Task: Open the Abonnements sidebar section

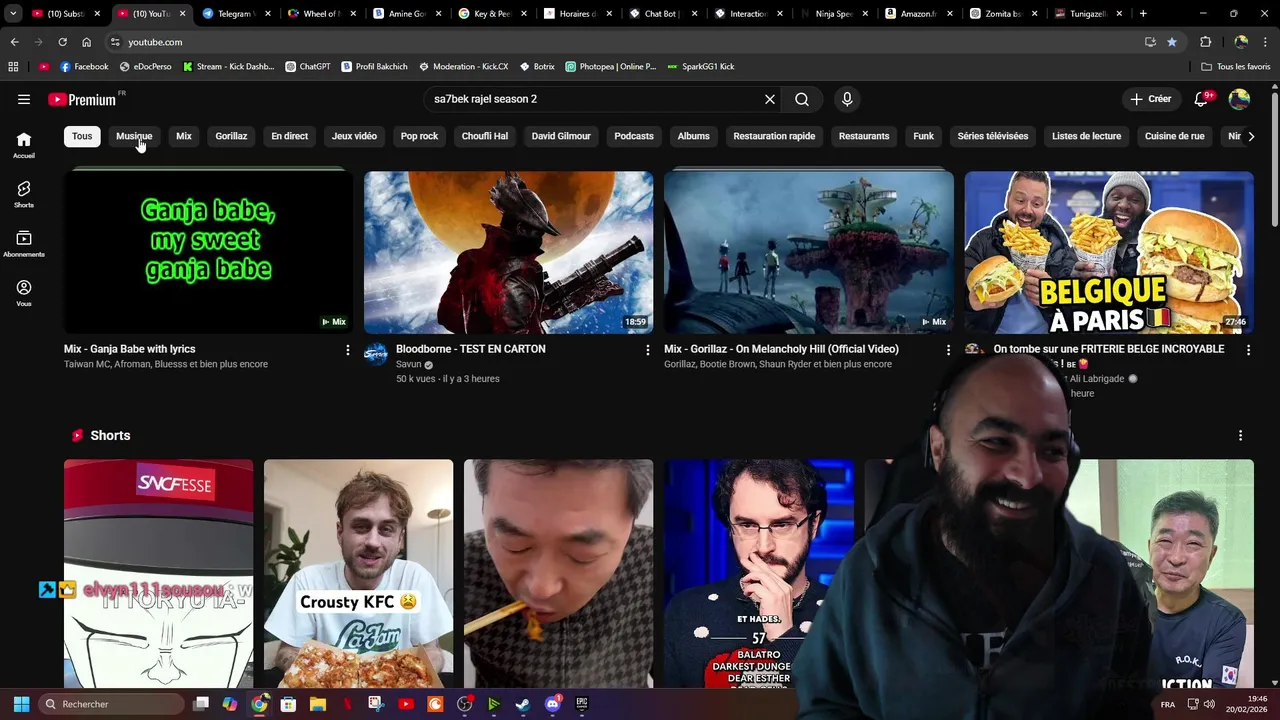Action: [x=24, y=244]
